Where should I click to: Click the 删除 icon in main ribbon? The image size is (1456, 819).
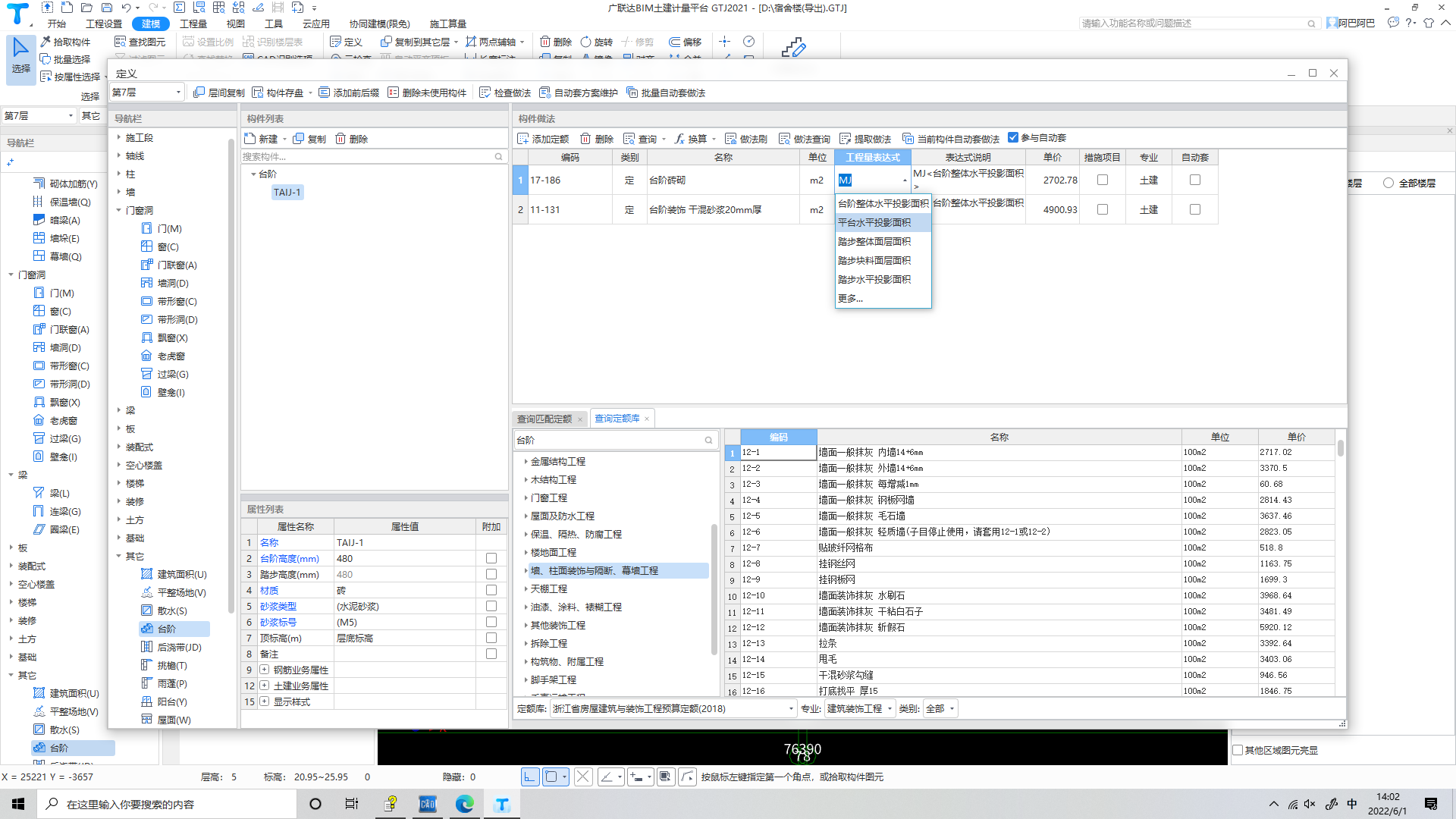pyautogui.click(x=545, y=42)
